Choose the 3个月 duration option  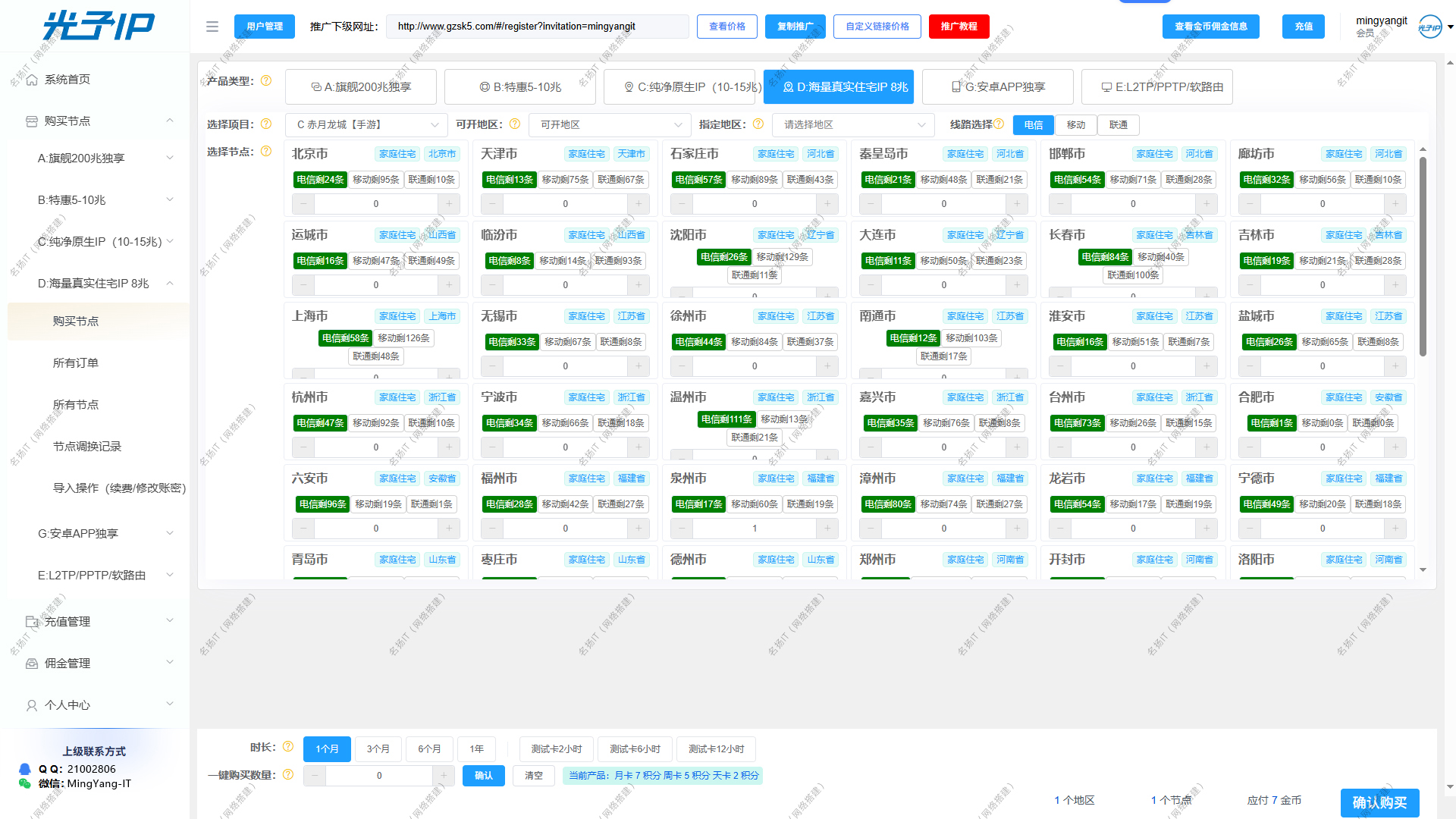coord(378,749)
